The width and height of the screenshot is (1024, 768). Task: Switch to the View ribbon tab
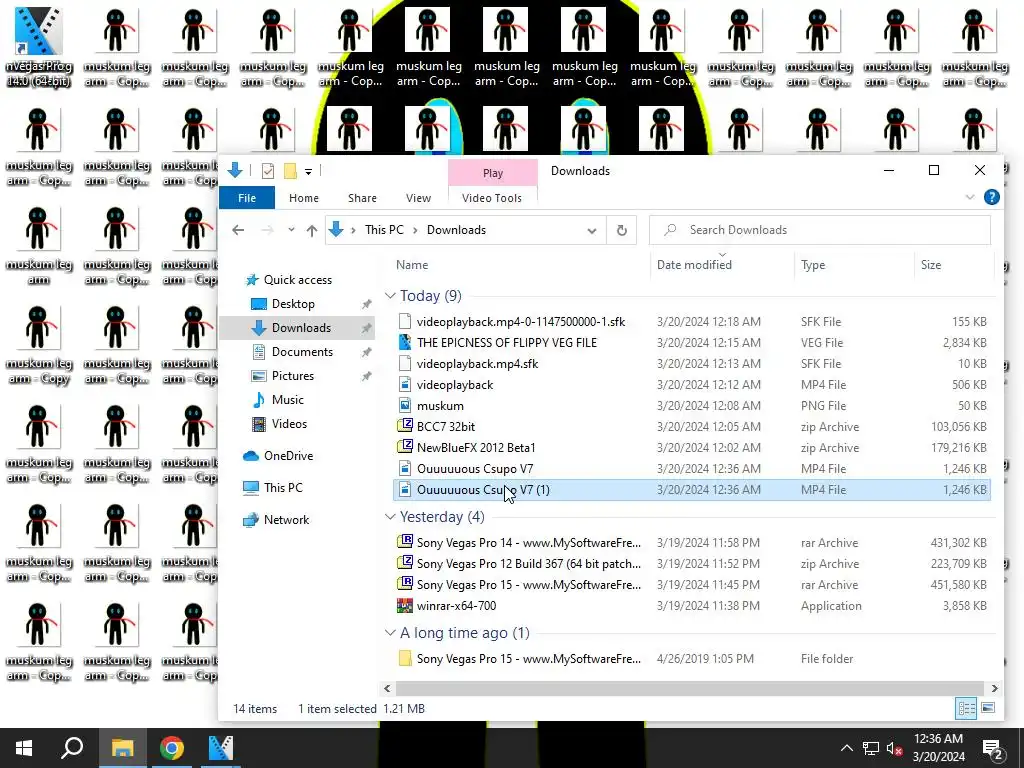coord(418,198)
